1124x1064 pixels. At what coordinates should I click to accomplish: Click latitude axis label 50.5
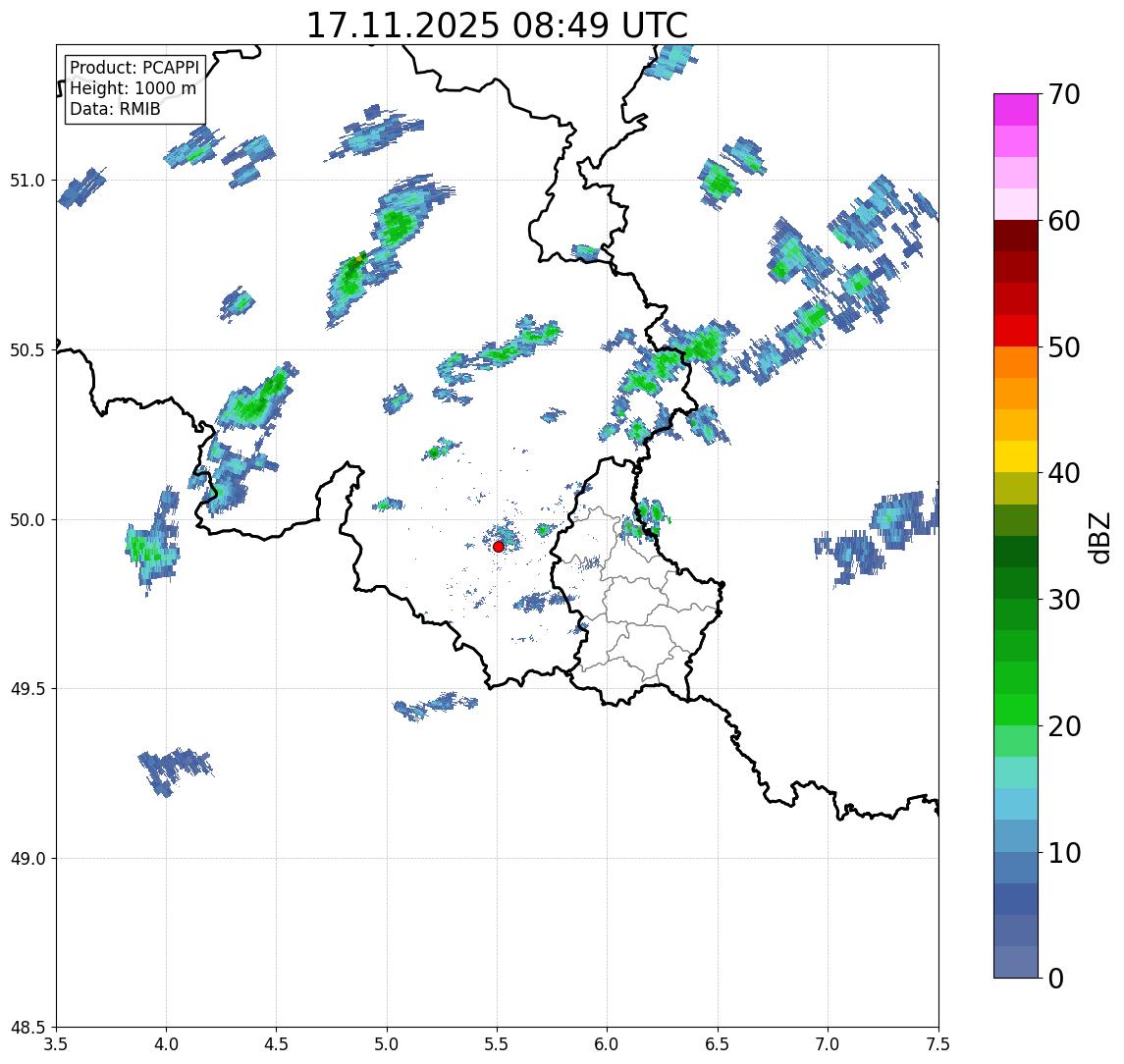tap(27, 350)
